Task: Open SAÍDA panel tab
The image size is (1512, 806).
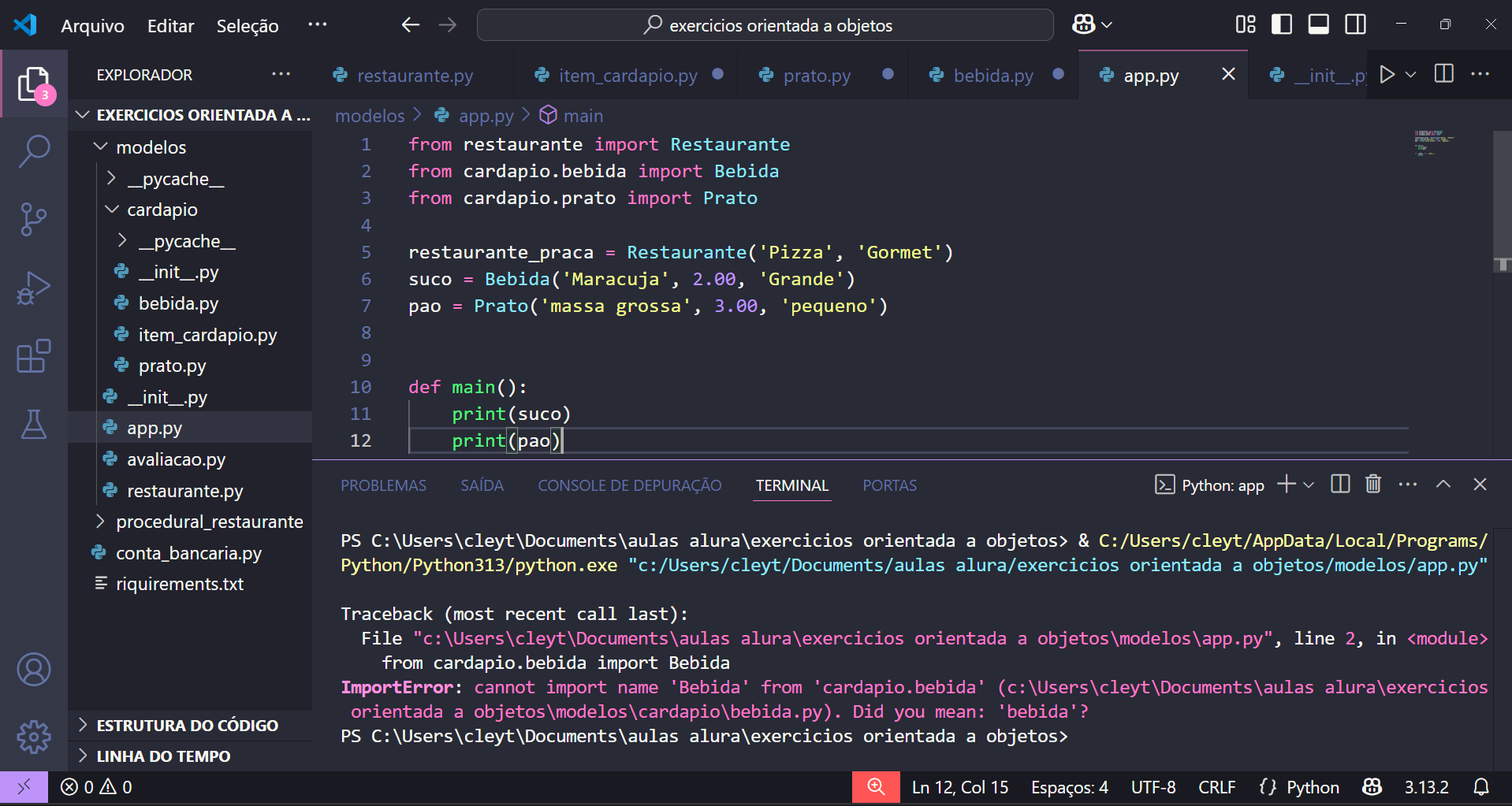Action: pos(482,485)
